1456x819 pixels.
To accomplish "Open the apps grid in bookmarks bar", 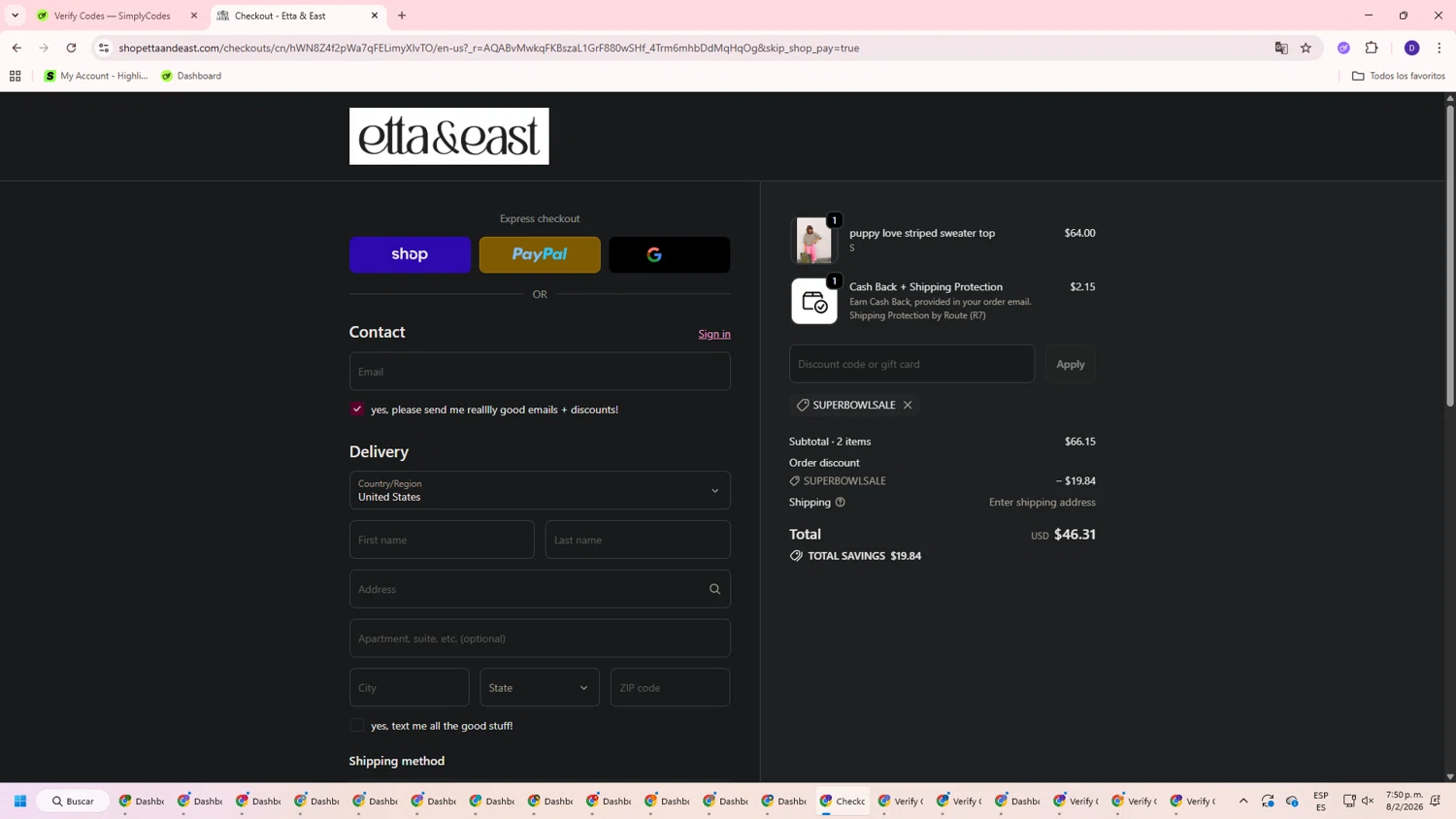I will click(x=15, y=76).
